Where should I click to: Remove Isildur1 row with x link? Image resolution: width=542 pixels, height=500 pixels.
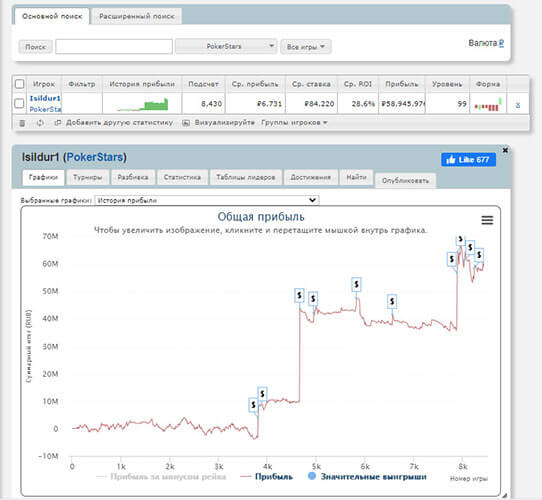517,104
